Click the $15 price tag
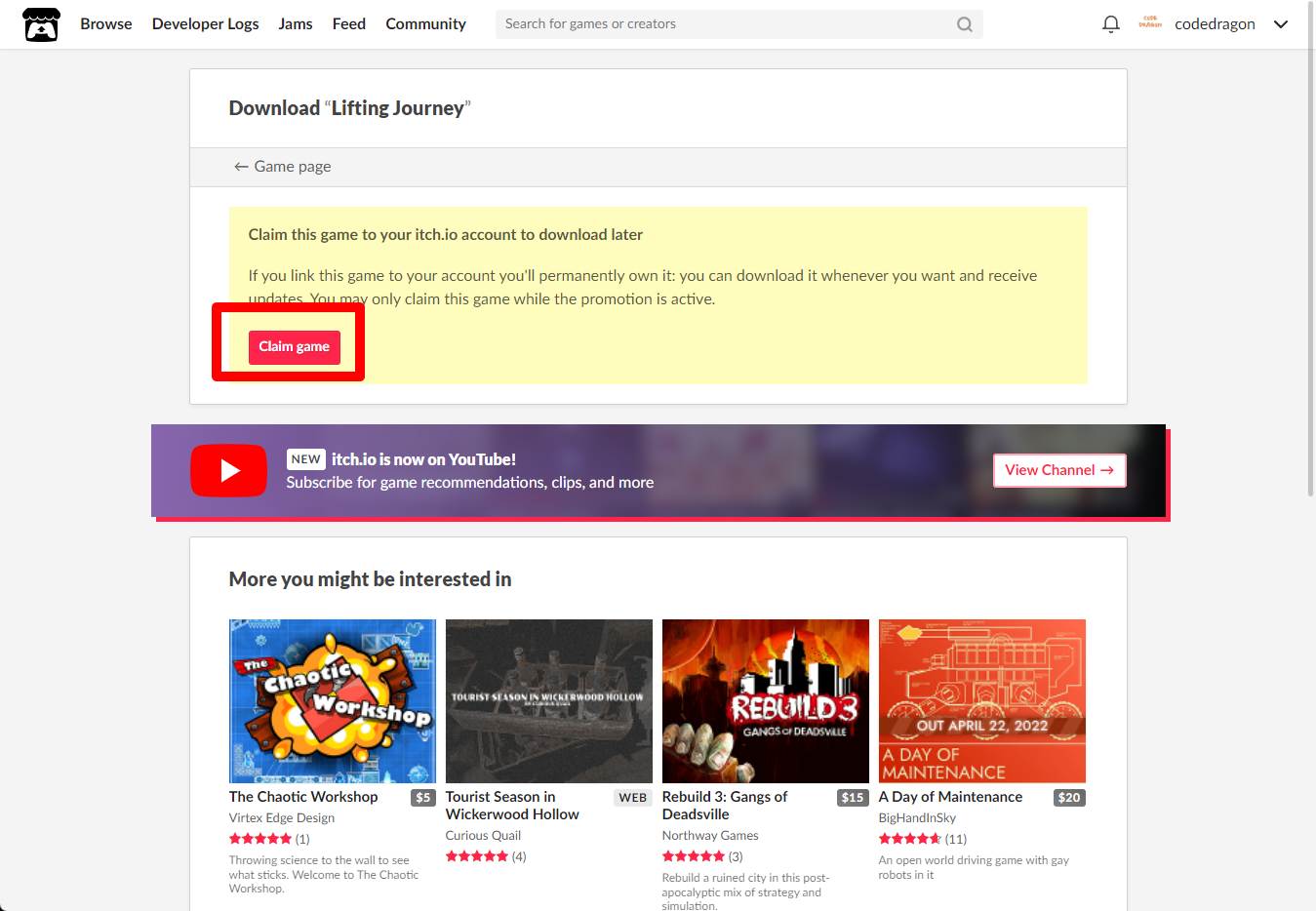 pos(853,798)
